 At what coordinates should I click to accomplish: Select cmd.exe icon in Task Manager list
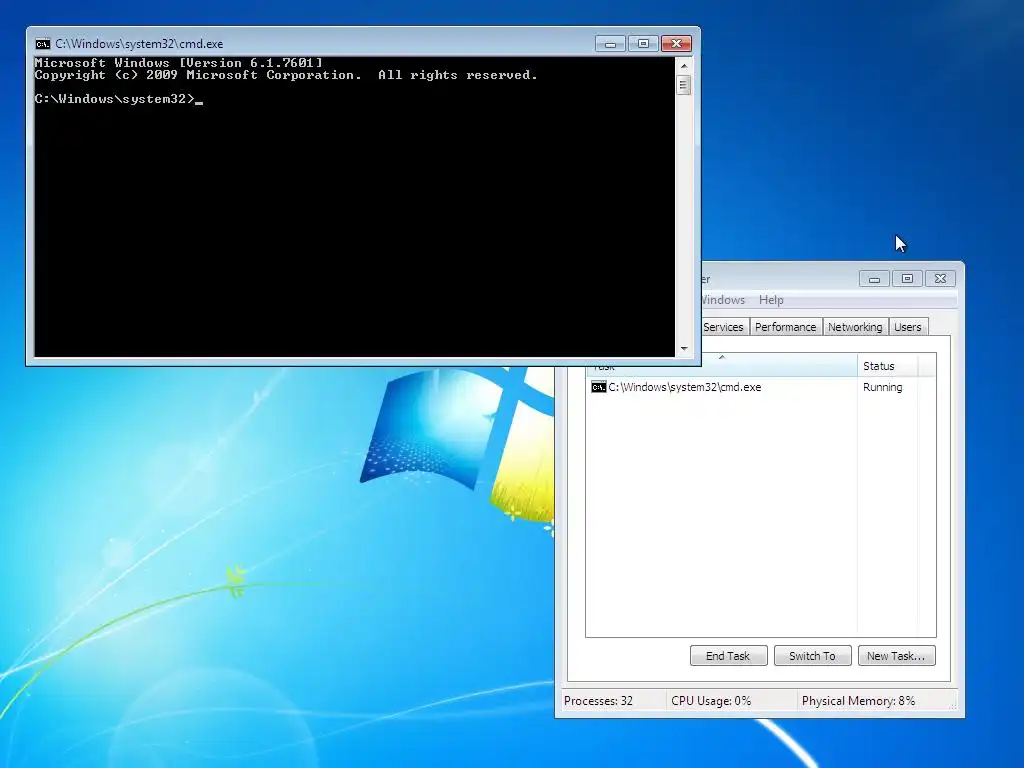(598, 387)
